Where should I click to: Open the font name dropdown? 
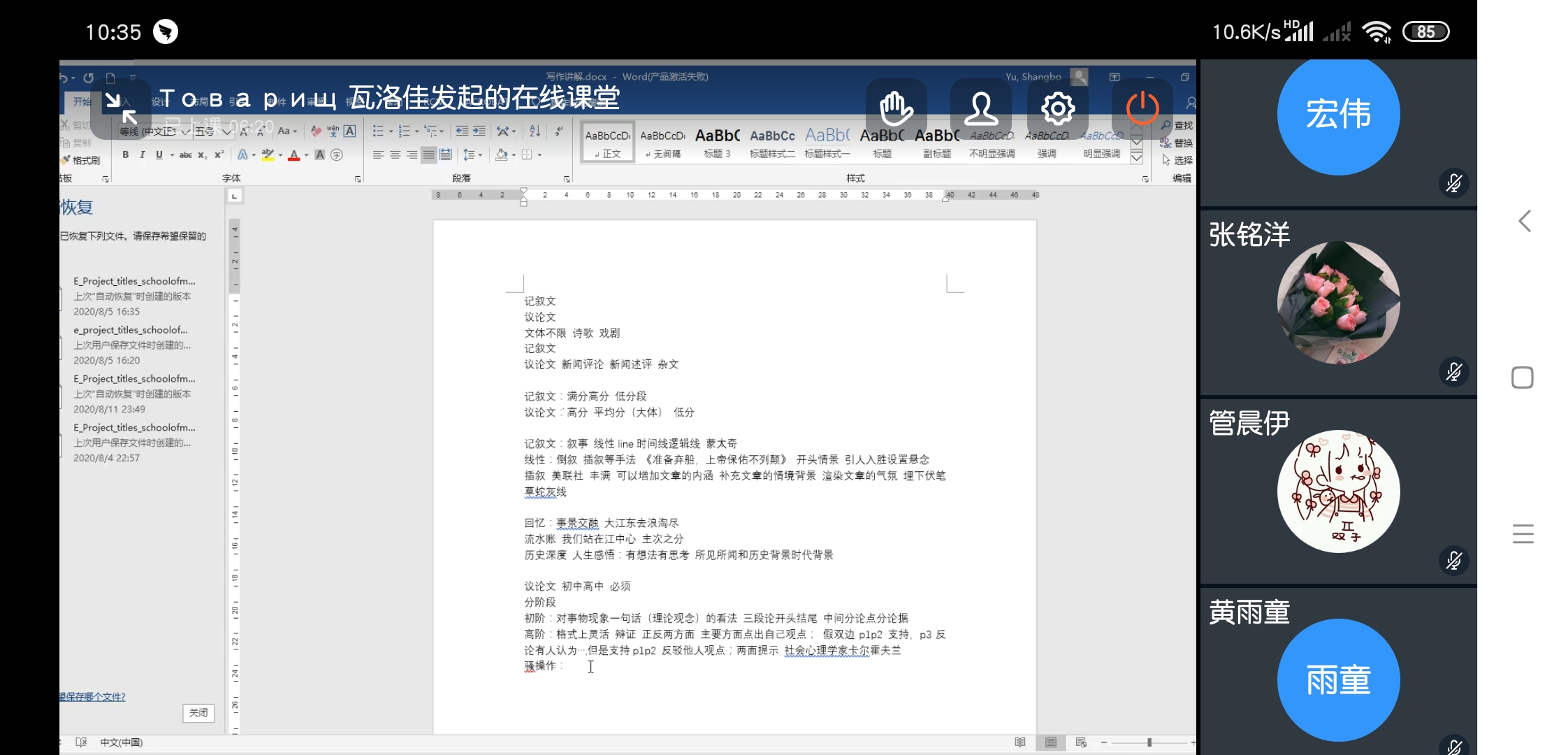tap(185, 131)
